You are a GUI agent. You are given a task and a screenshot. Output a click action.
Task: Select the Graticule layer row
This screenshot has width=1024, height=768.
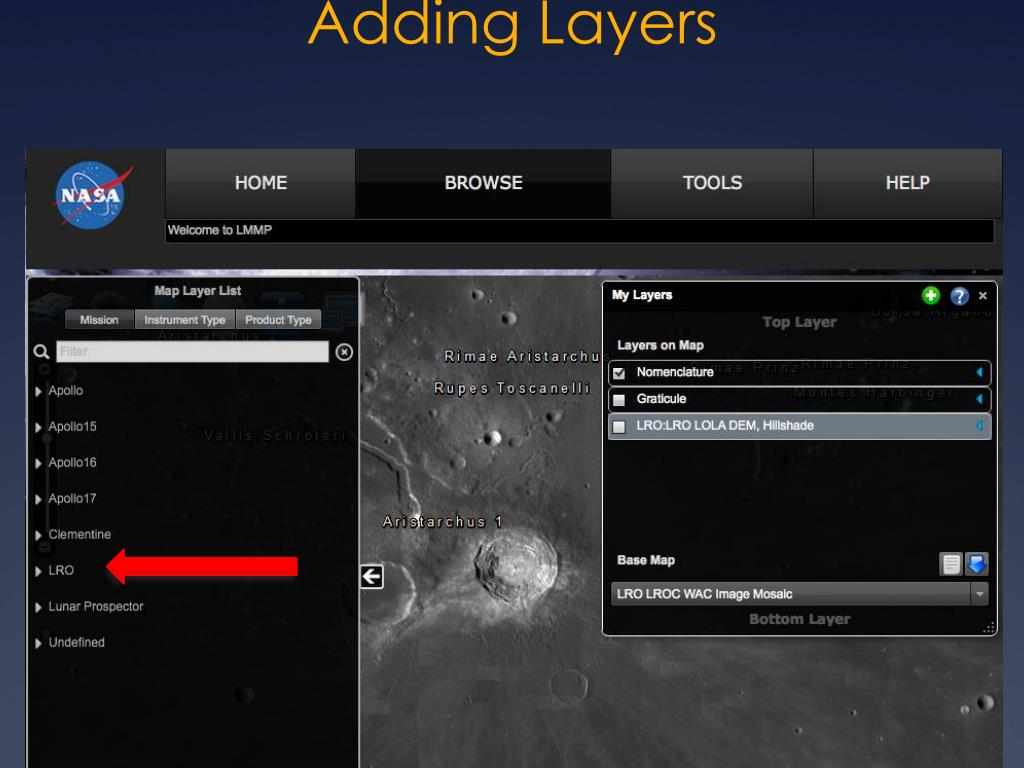click(799, 399)
